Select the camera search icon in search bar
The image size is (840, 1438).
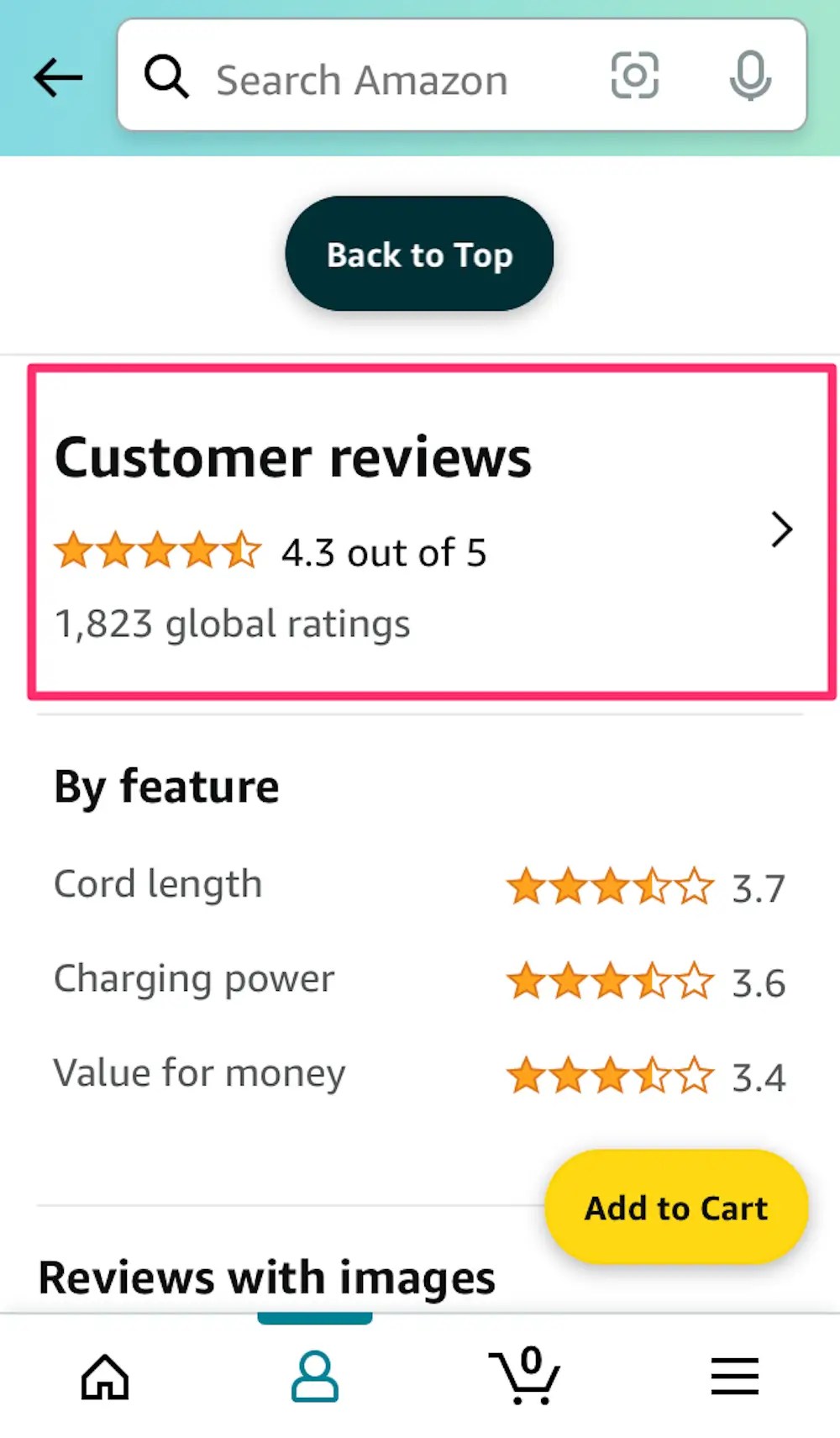coord(634,77)
